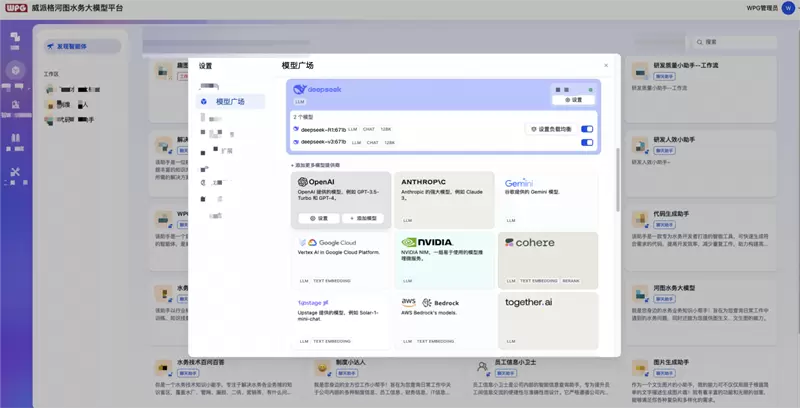The height and width of the screenshot is (408, 800).
Task: Toggle off the deepseek-R1:671b model switch
Action: [587, 129]
